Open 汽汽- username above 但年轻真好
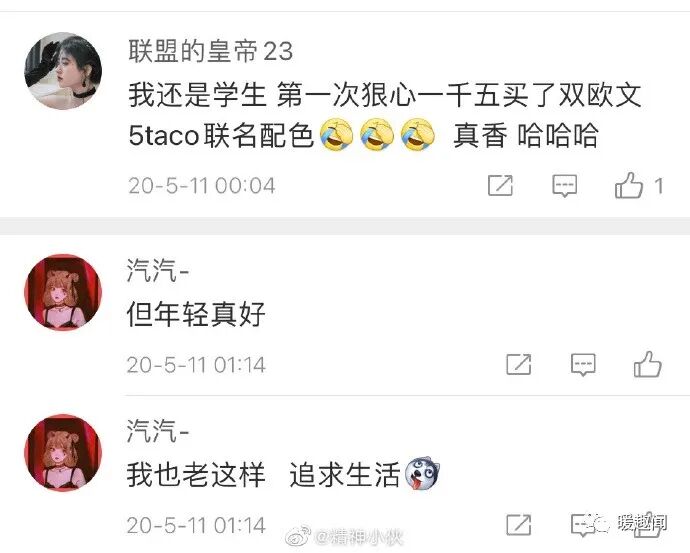 (158, 270)
